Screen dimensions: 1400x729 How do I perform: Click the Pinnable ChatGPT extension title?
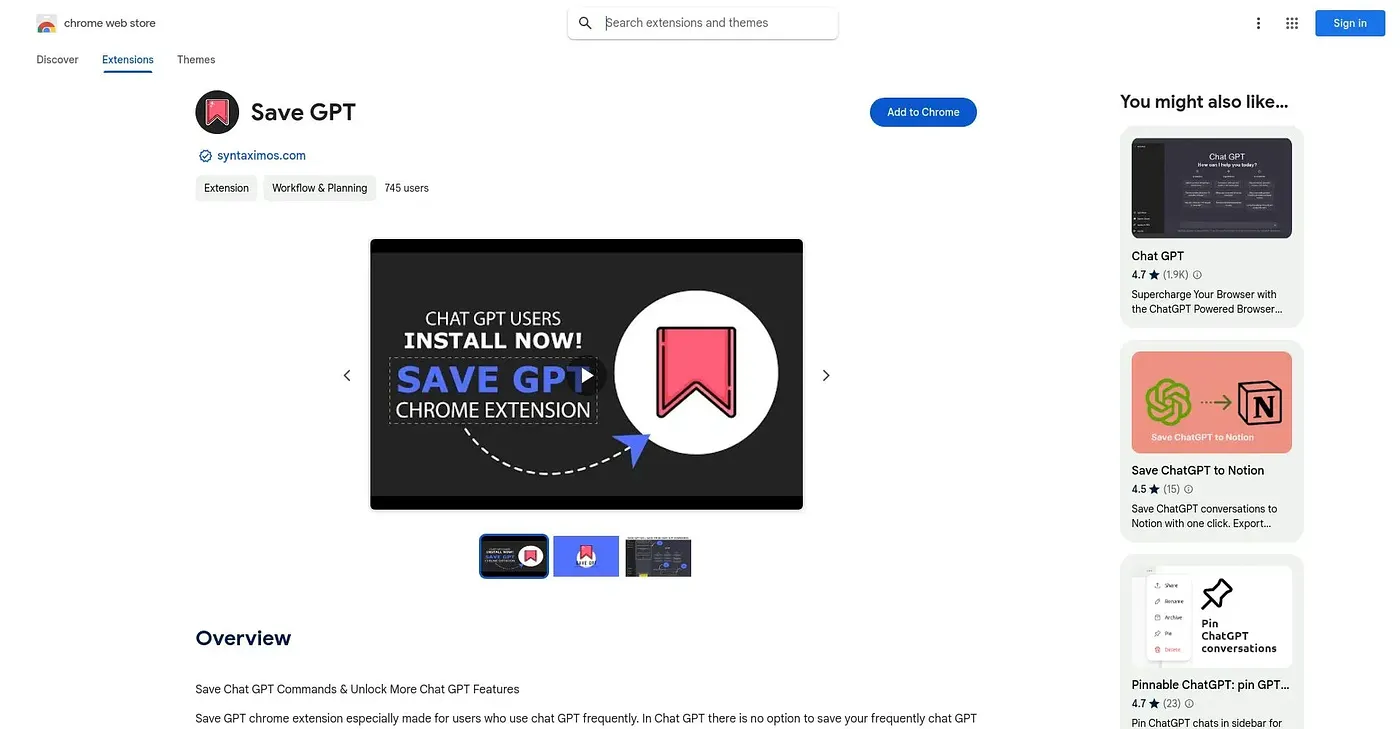click(1211, 685)
